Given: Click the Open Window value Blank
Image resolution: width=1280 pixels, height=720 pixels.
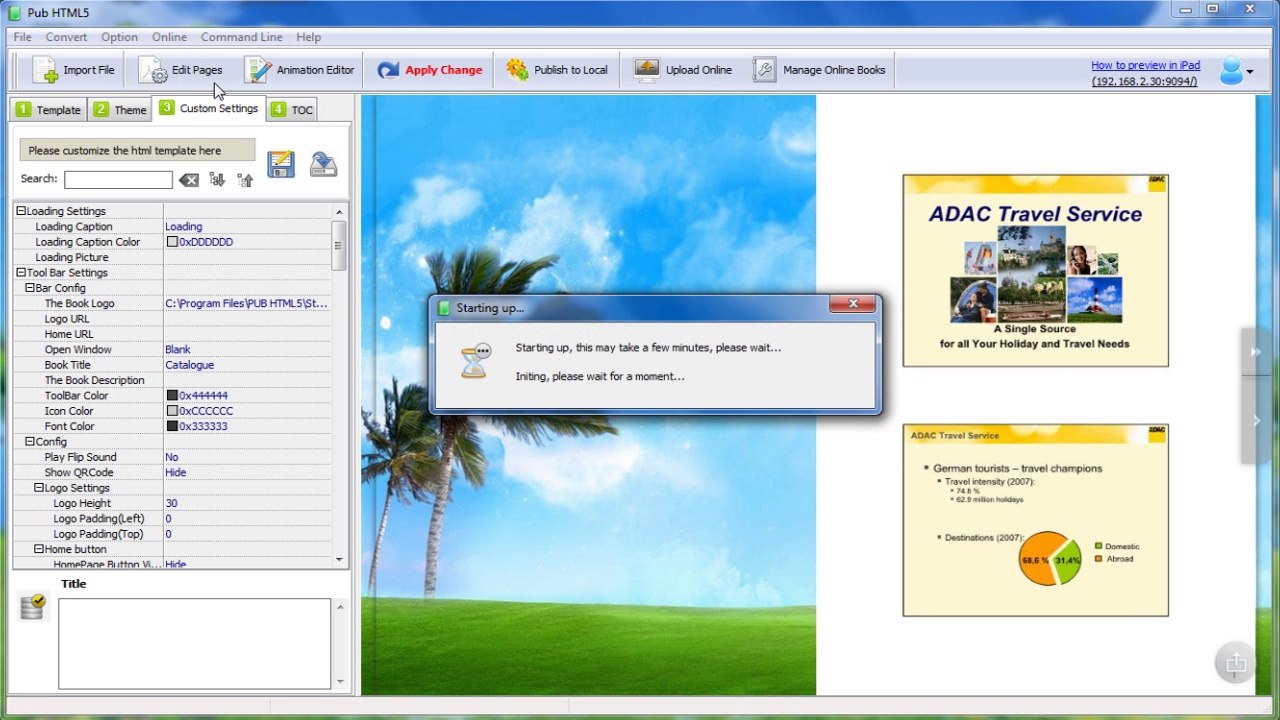Looking at the screenshot, I should point(178,350).
